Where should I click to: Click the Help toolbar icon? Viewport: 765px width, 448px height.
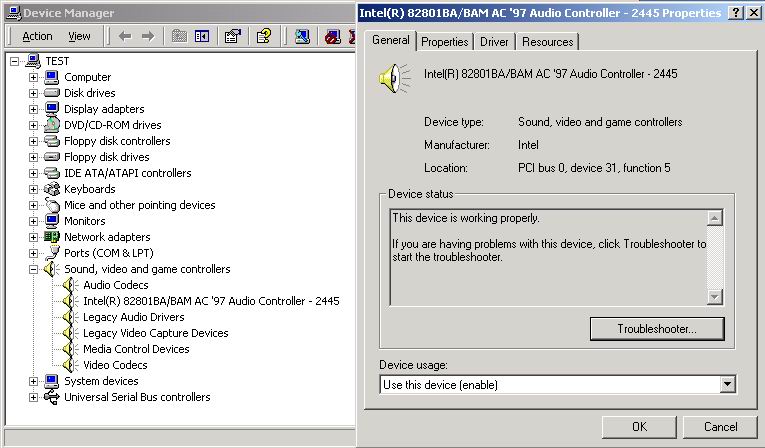pos(263,36)
